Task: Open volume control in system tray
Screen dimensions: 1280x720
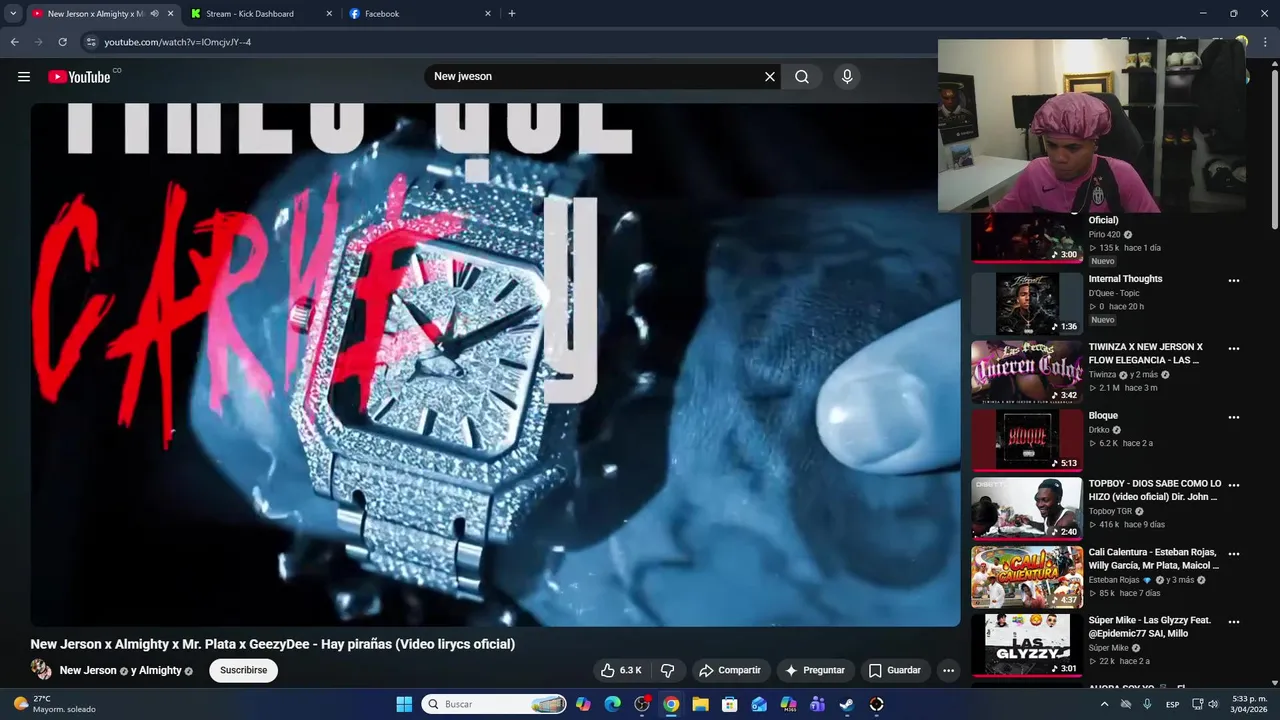Action: (1214, 704)
